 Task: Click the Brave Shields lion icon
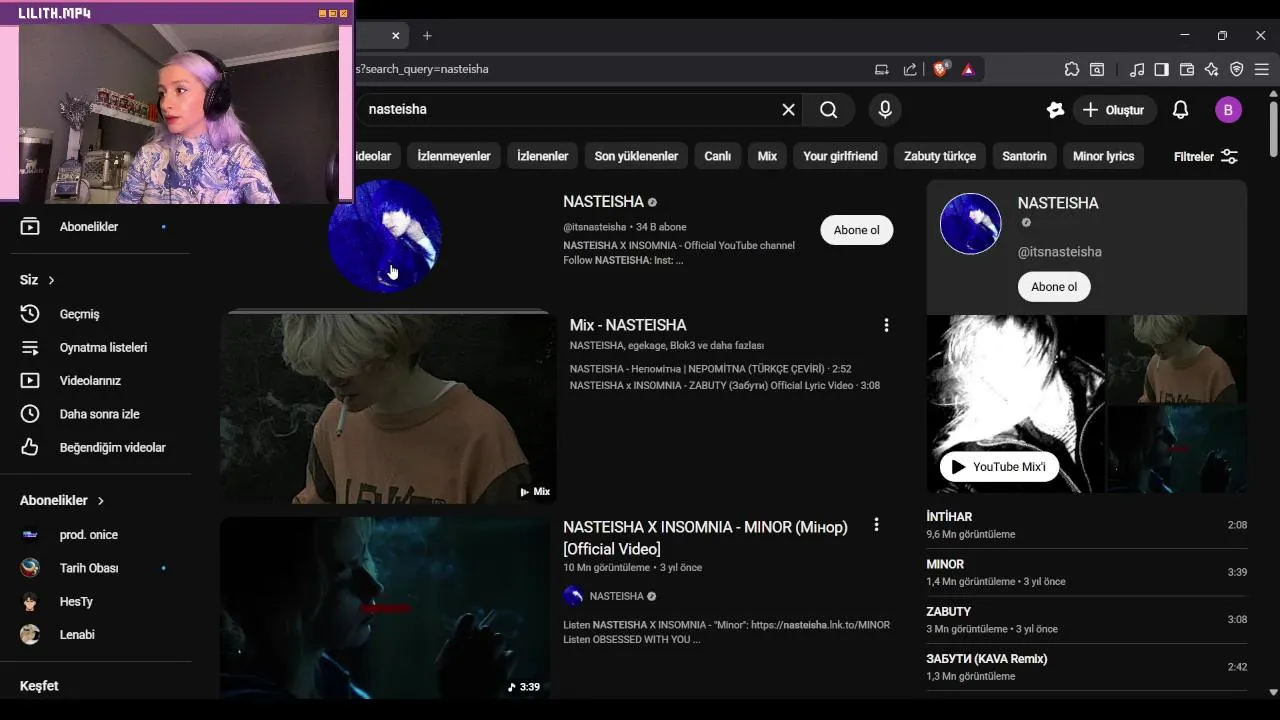tap(940, 69)
